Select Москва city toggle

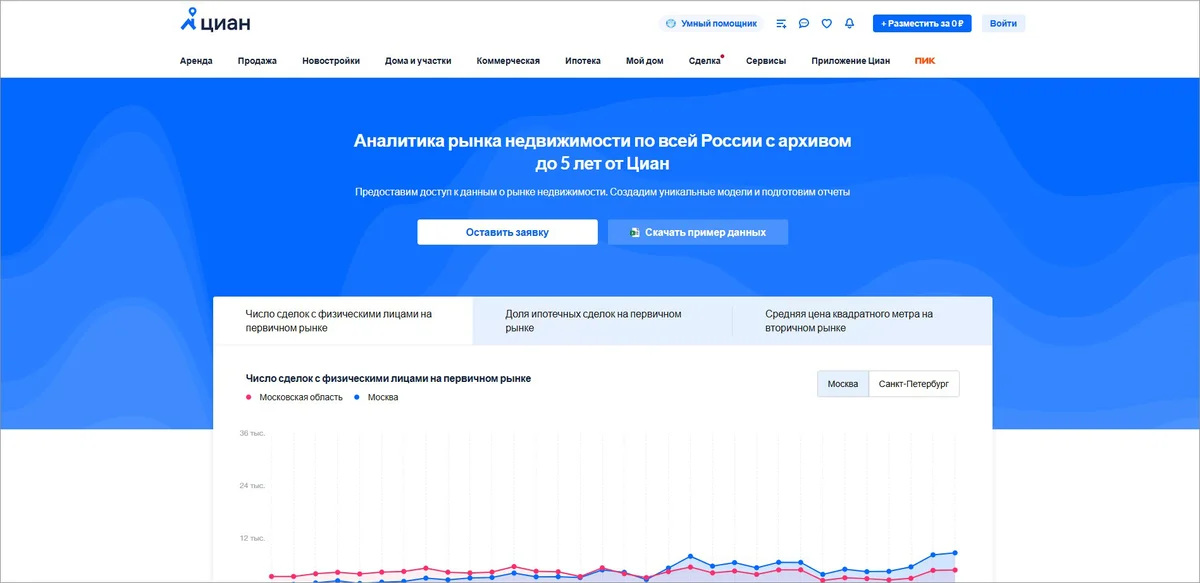click(842, 384)
